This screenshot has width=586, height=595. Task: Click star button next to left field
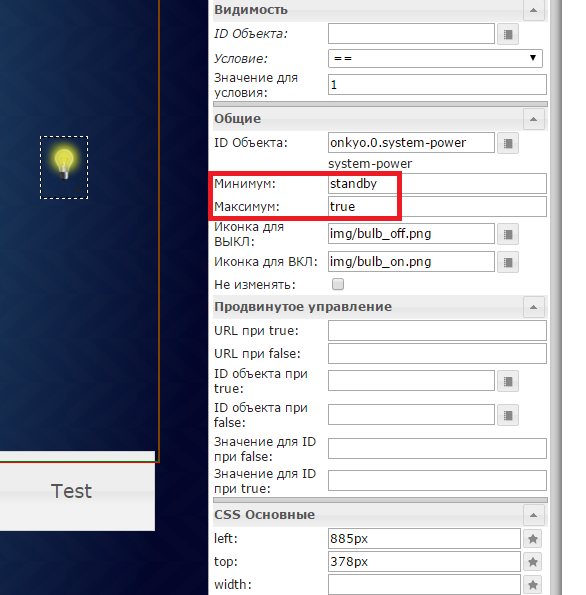(x=532, y=539)
